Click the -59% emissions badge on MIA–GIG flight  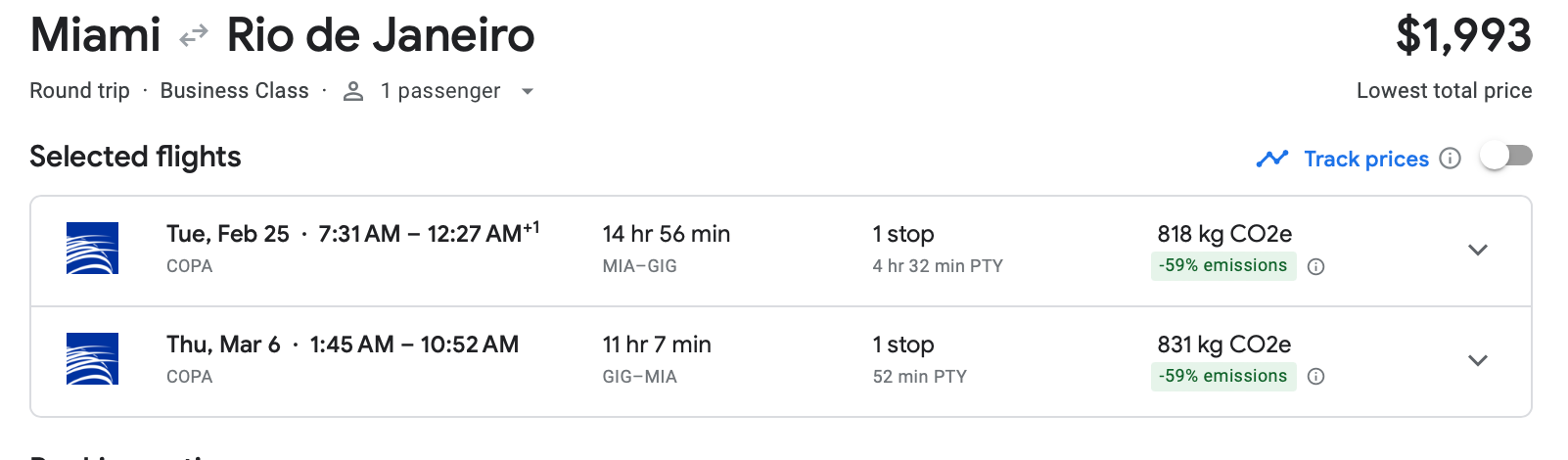coord(1222,266)
